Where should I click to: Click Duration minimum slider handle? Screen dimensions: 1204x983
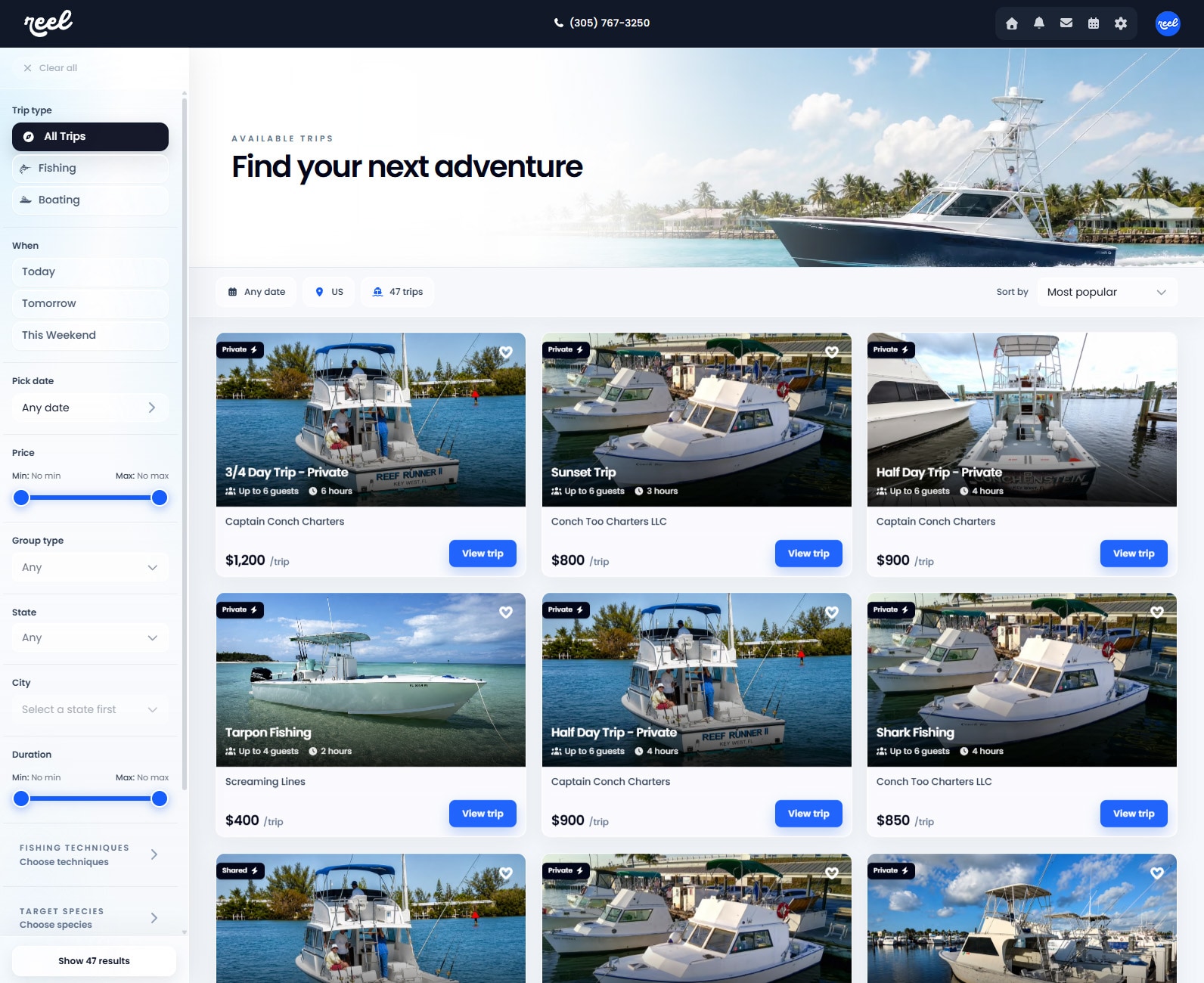click(21, 798)
